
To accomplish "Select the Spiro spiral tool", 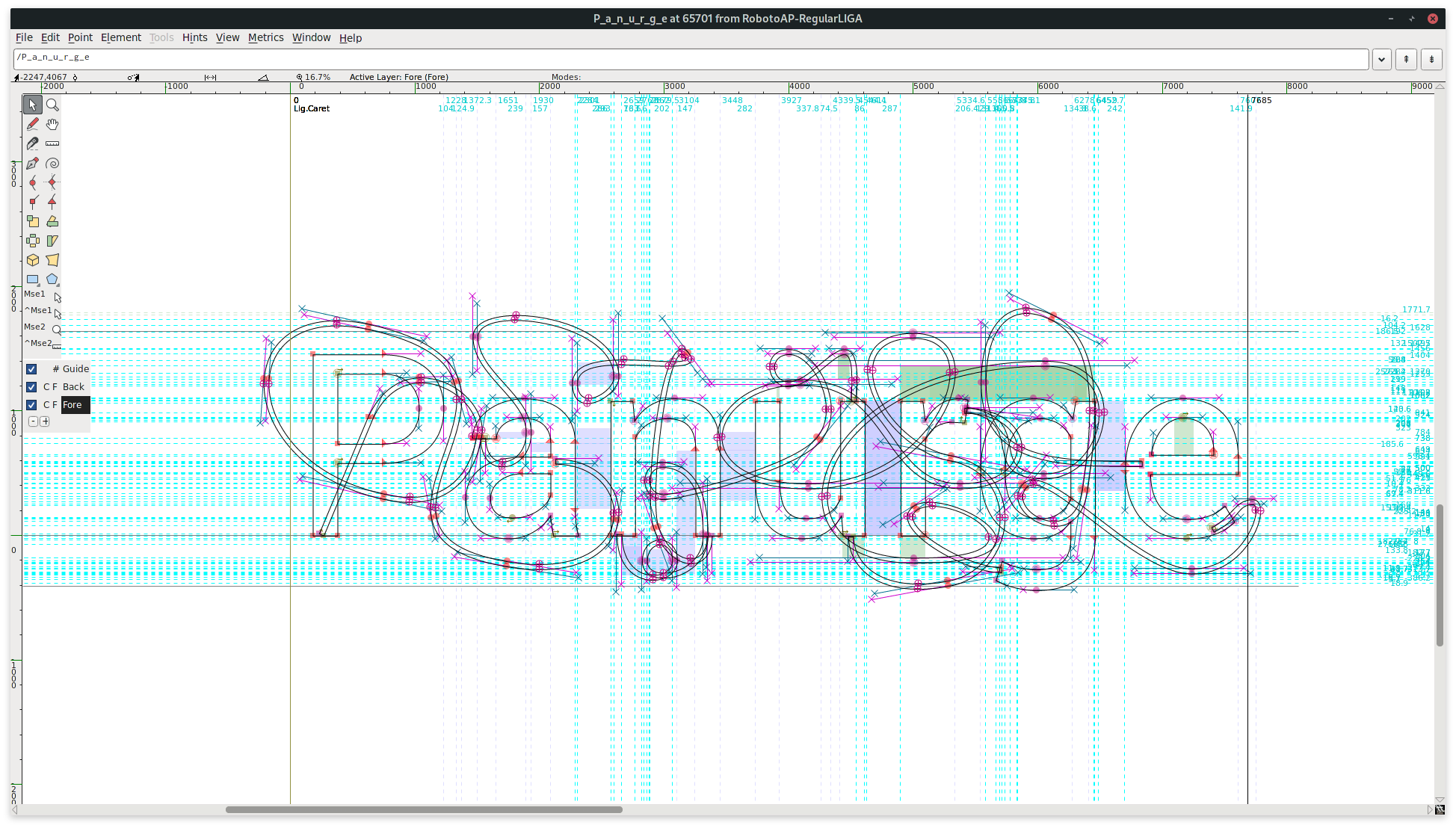I will click(52, 163).
